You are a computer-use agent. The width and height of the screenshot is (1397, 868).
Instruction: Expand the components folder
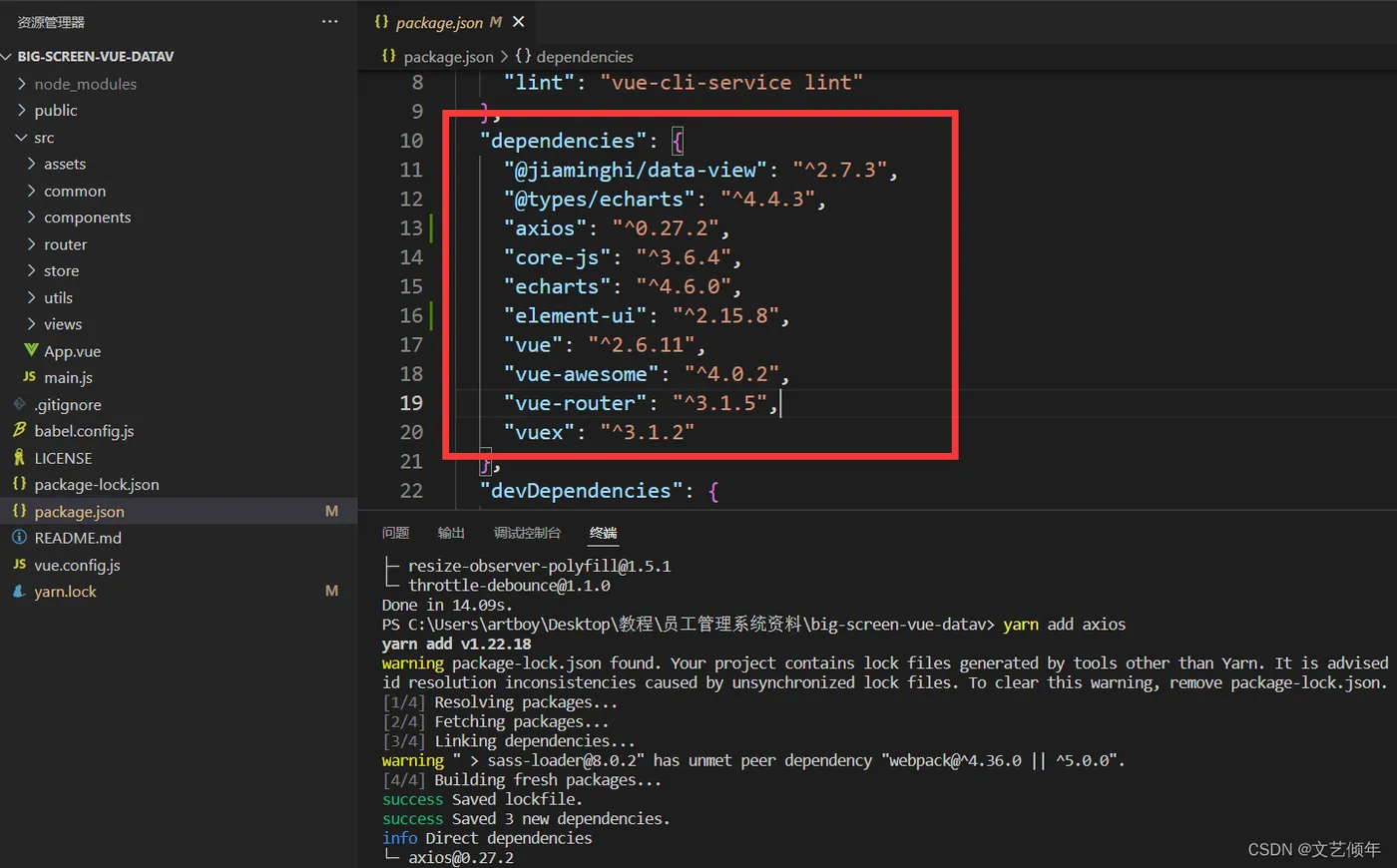32,217
